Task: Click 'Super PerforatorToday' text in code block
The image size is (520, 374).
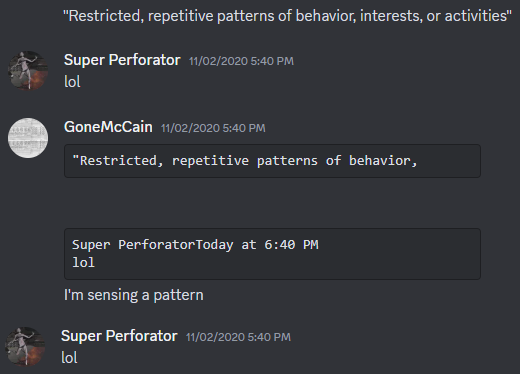Action: [153, 245]
